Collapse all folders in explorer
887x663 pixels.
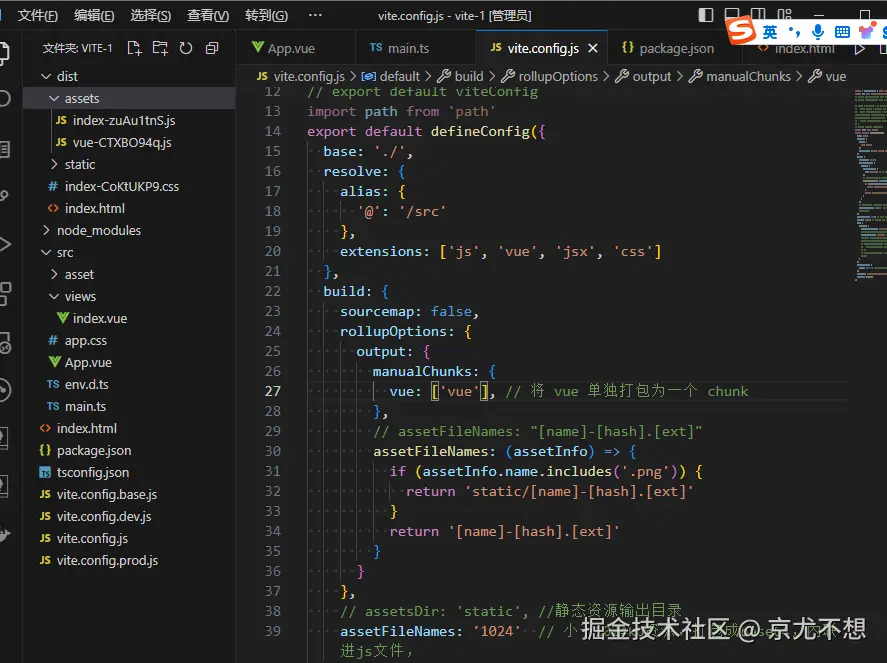(x=212, y=48)
